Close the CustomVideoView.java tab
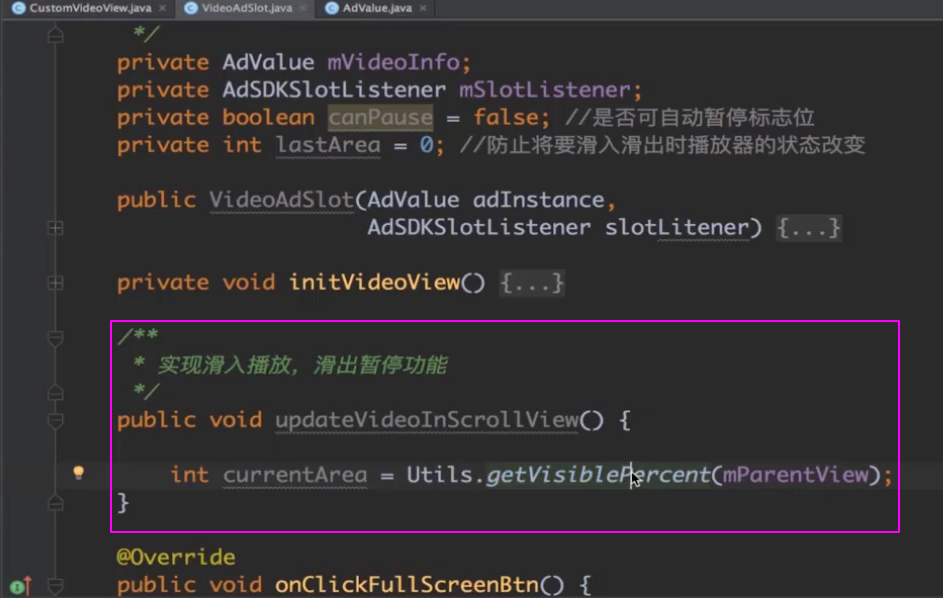This screenshot has height=598, width=943. (x=162, y=8)
